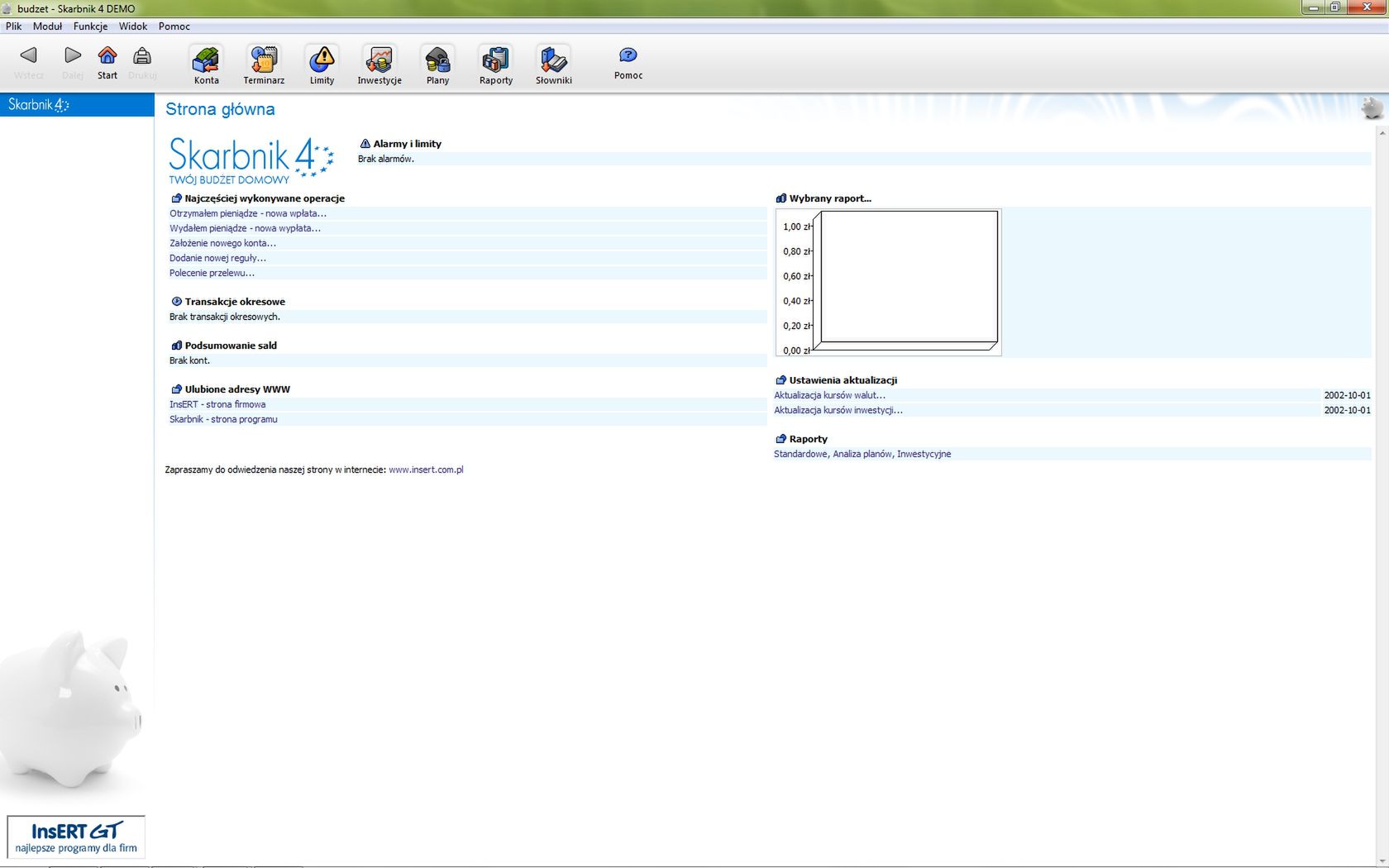Click the date beside 'Aktualizacja kursów walut'
This screenshot has width=1389, height=868.
pyautogui.click(x=1347, y=395)
